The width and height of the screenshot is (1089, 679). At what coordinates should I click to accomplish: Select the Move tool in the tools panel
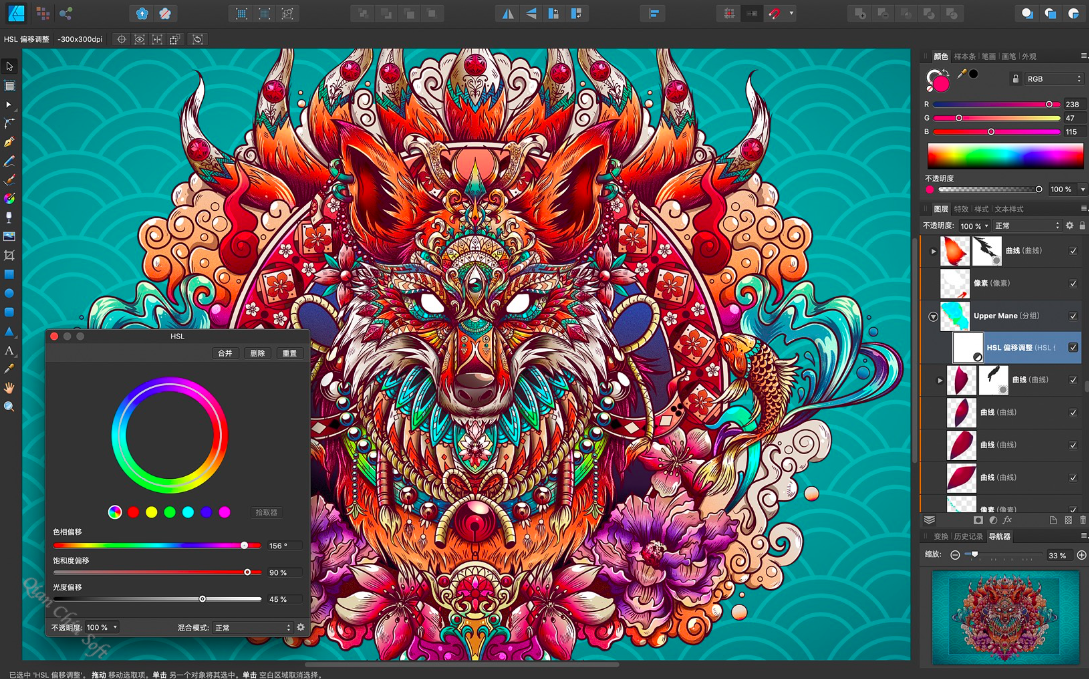click(9, 67)
